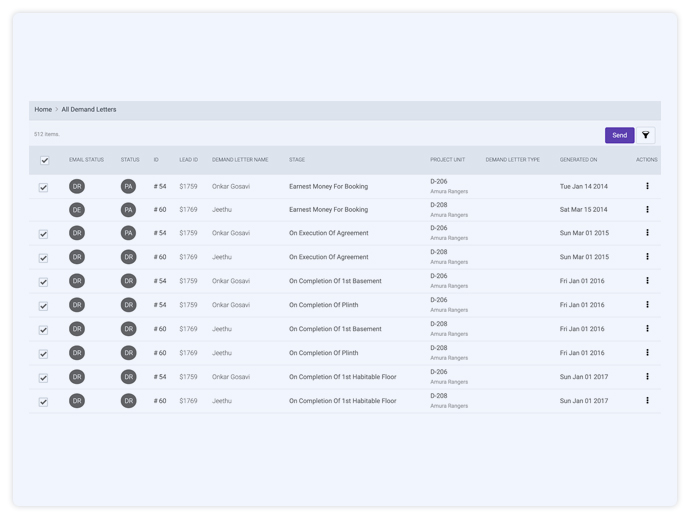689x517 pixels.
Task: Click PA status badge in #54 Earnest Money row
Action: tap(128, 186)
